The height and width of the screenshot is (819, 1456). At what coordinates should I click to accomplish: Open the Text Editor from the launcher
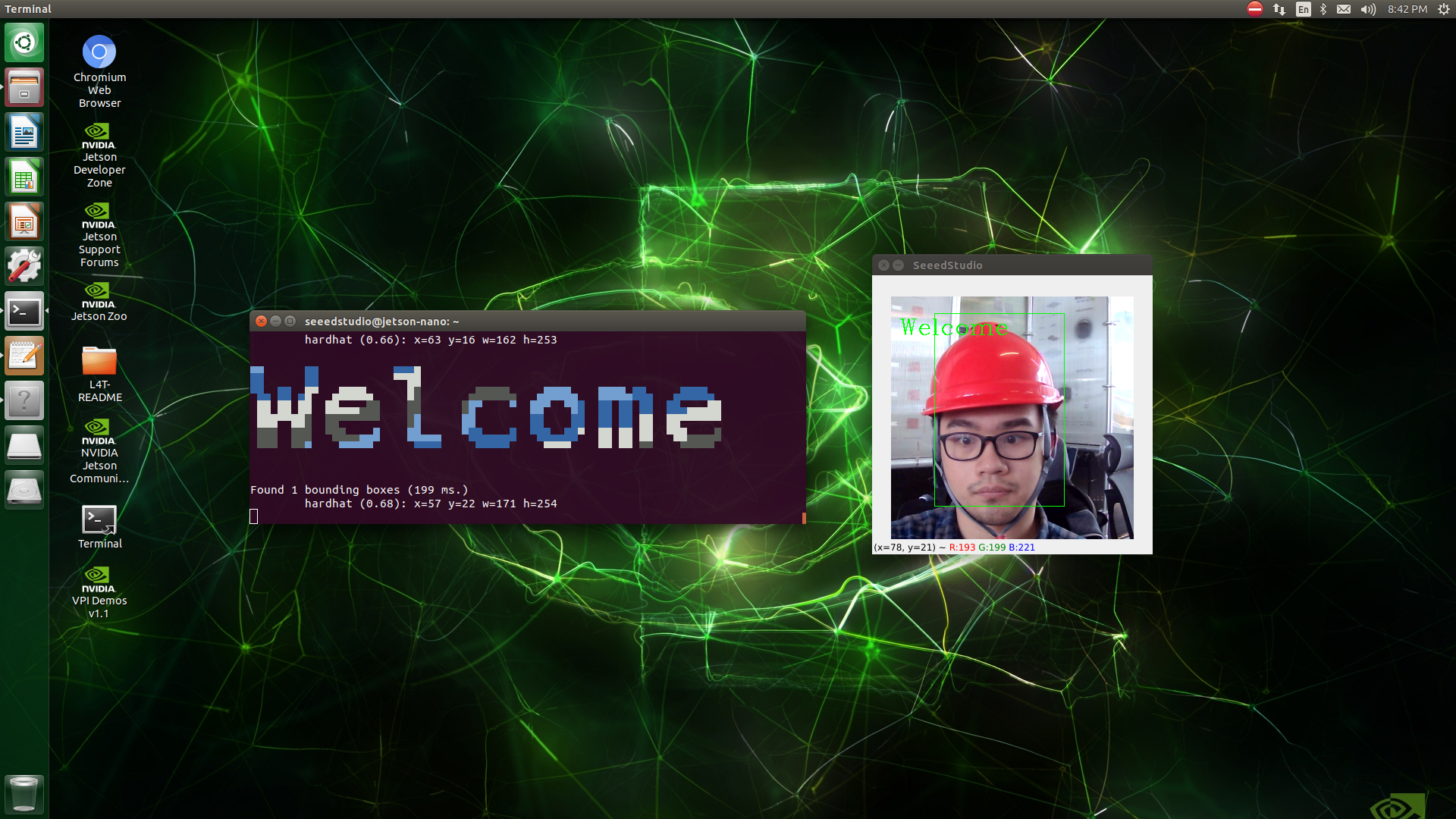24,356
